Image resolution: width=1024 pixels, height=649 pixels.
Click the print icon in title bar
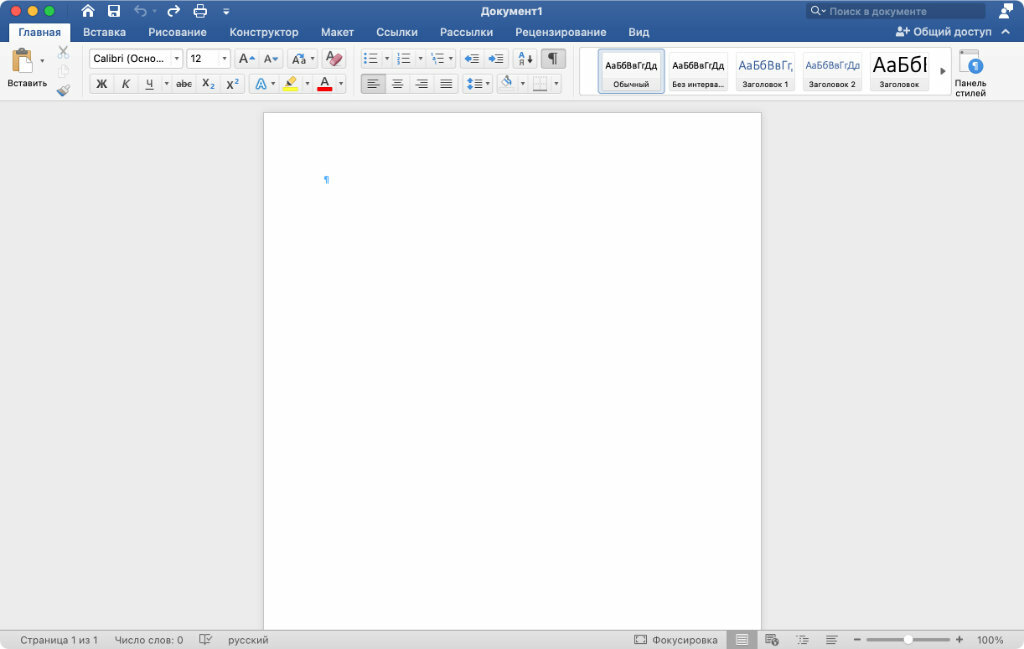199,11
